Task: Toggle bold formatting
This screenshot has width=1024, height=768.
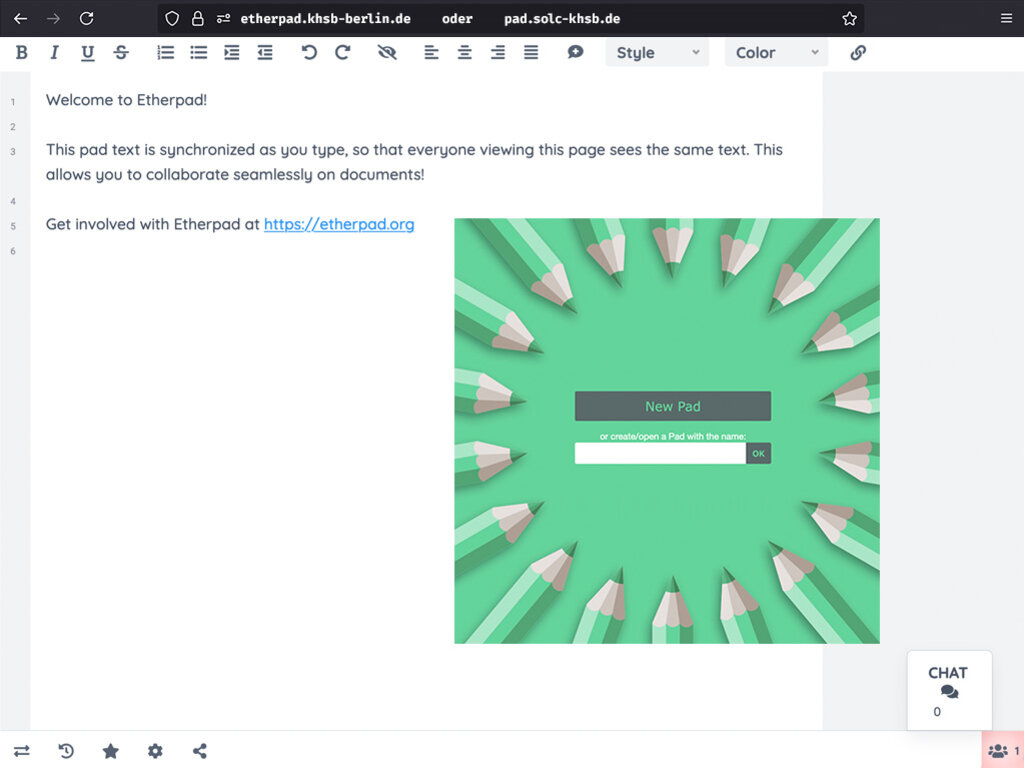Action: click(22, 53)
